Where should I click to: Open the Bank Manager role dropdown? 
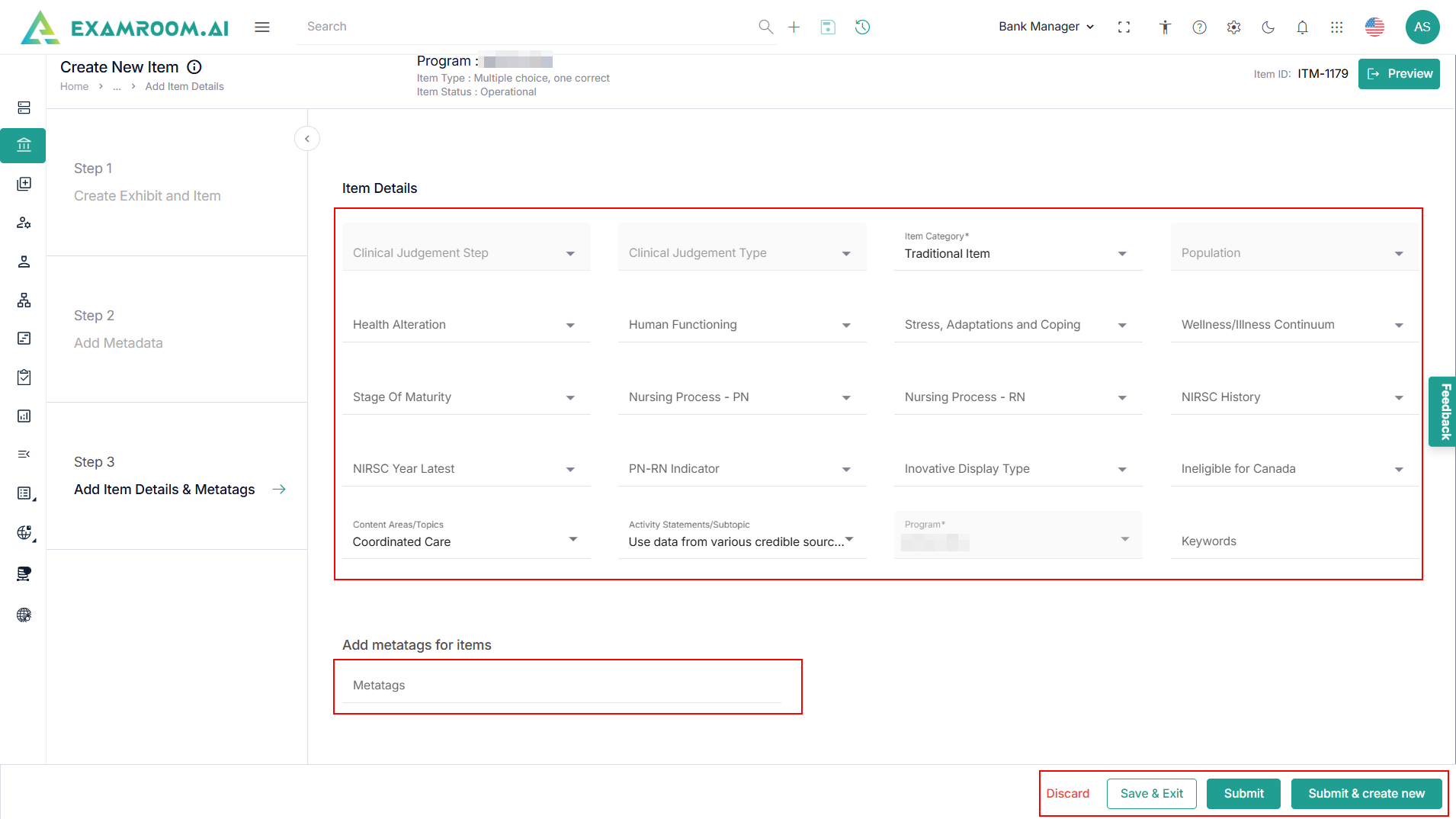click(x=1046, y=27)
